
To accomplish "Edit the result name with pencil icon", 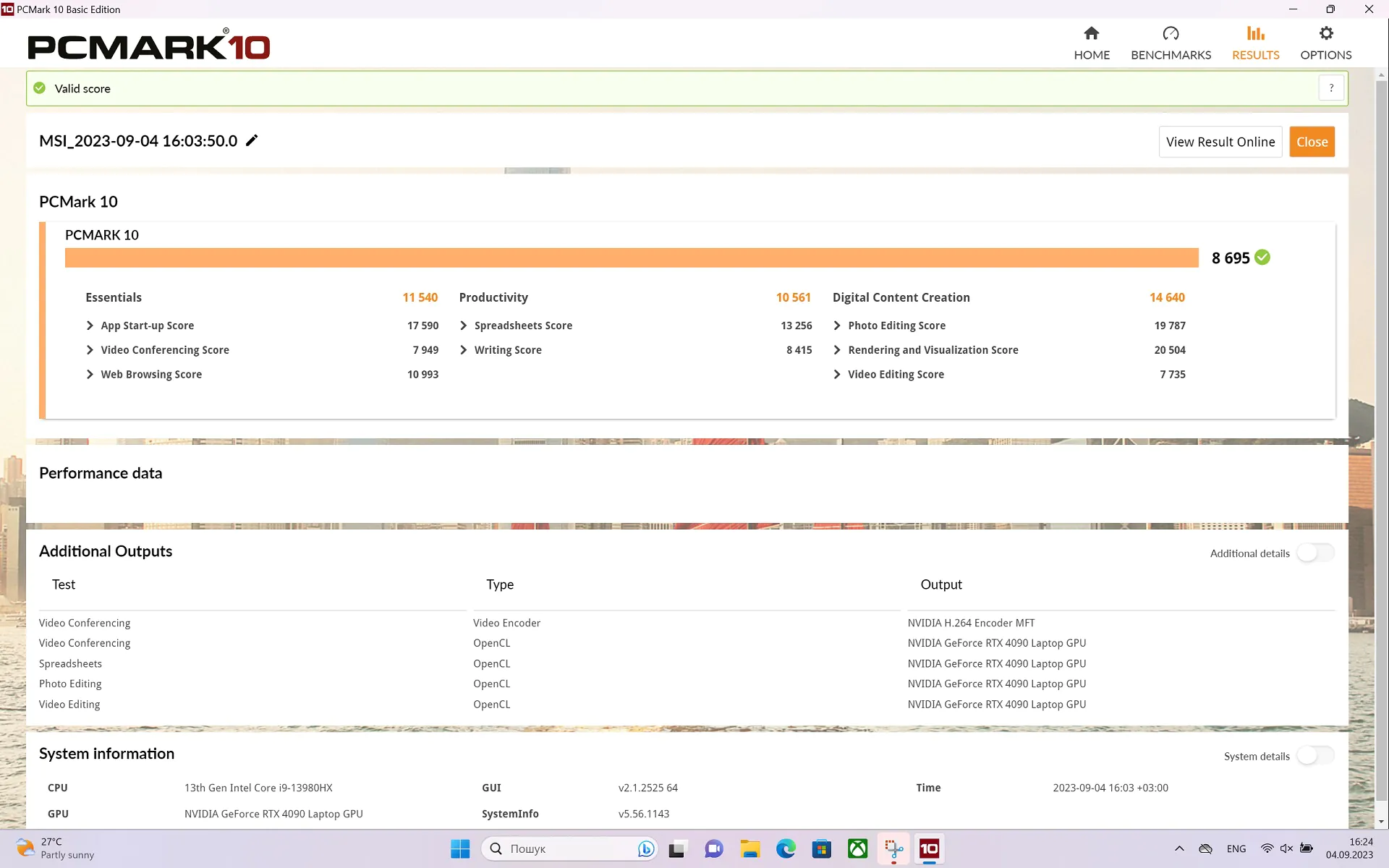I will pyautogui.click(x=252, y=140).
